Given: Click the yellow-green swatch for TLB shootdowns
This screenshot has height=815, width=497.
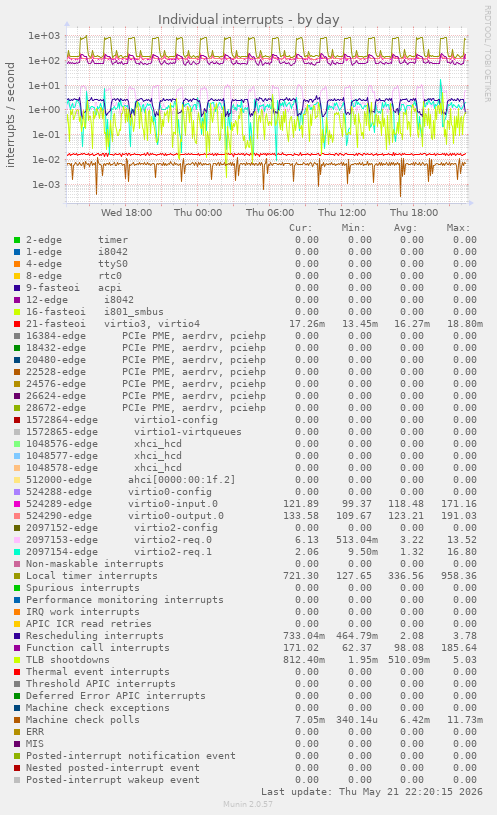Looking at the screenshot, I should pyautogui.click(x=17, y=660).
